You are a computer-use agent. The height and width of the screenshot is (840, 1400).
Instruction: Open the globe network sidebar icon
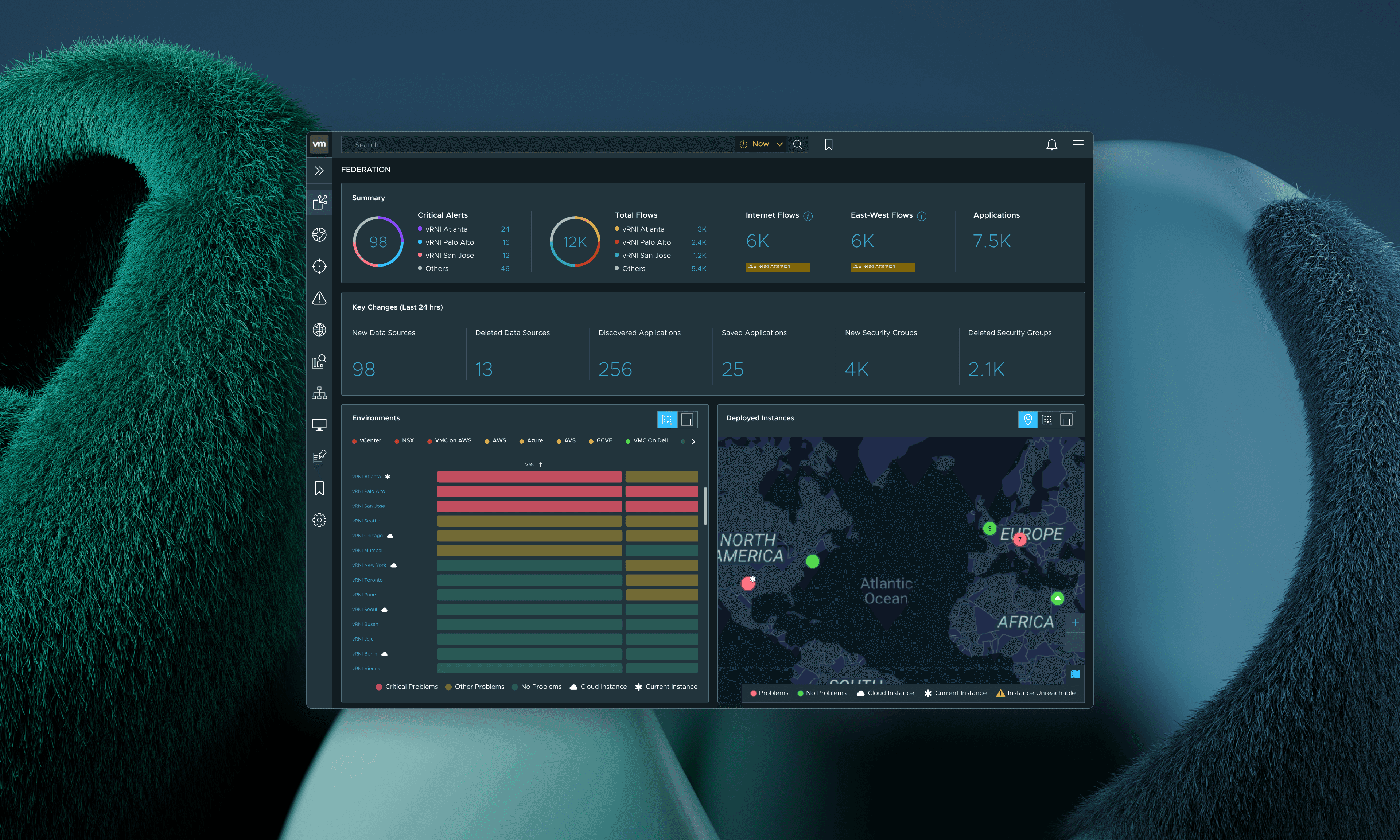[319, 330]
